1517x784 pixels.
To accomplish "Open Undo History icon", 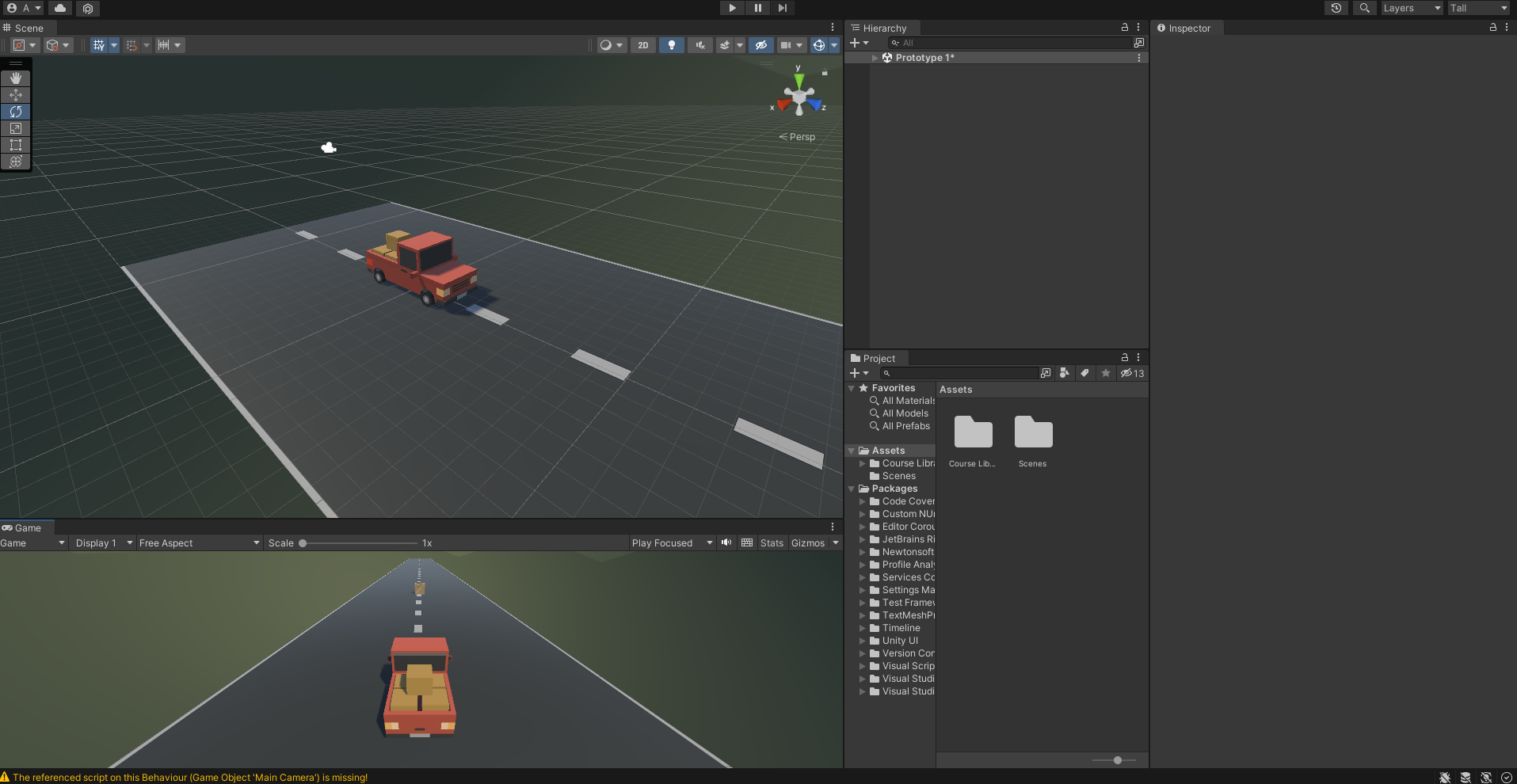I will coord(1336,8).
